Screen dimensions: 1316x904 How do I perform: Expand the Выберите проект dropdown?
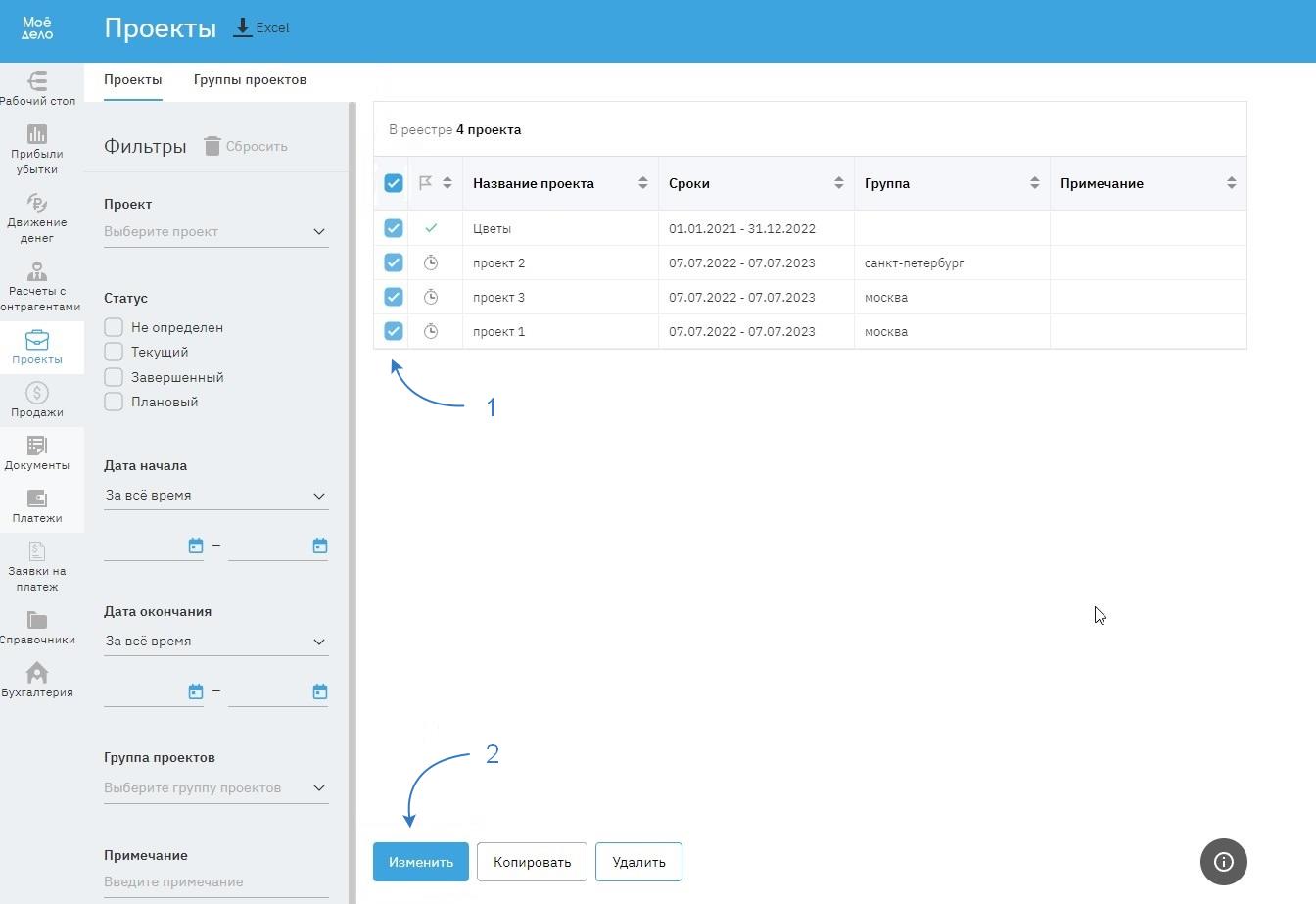tap(215, 232)
